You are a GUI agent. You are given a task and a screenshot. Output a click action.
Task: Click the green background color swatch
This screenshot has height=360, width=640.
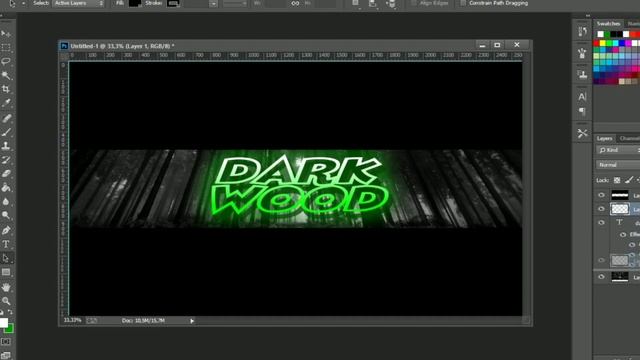(x=10, y=329)
